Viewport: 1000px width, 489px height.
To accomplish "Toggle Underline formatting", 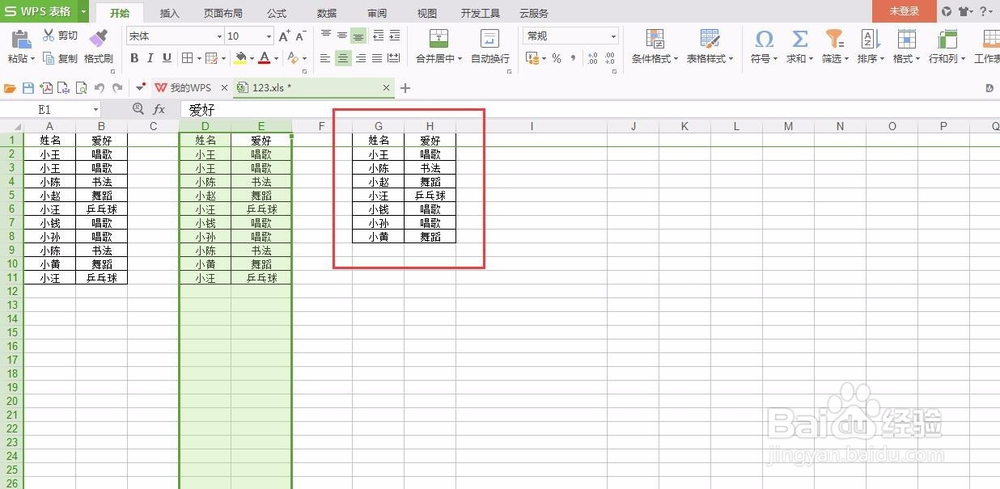I will click(167, 58).
